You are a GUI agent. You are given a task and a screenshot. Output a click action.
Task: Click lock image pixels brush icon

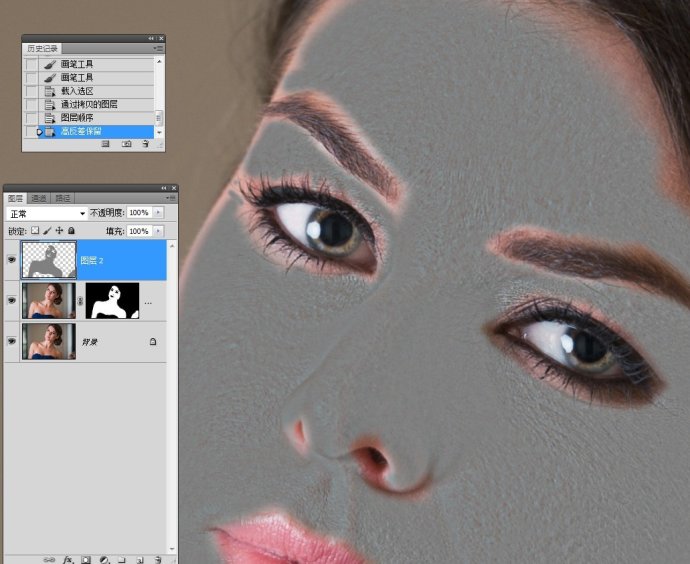[x=48, y=231]
